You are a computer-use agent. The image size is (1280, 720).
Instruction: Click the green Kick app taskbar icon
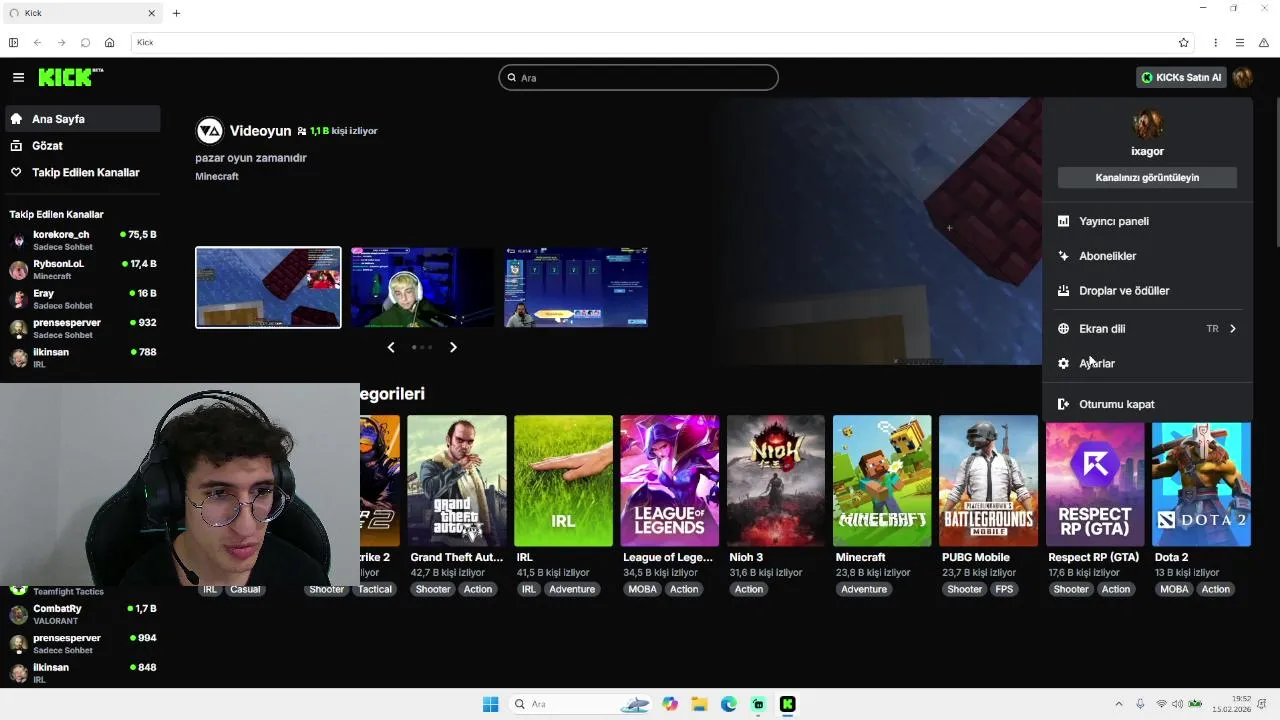tap(788, 704)
